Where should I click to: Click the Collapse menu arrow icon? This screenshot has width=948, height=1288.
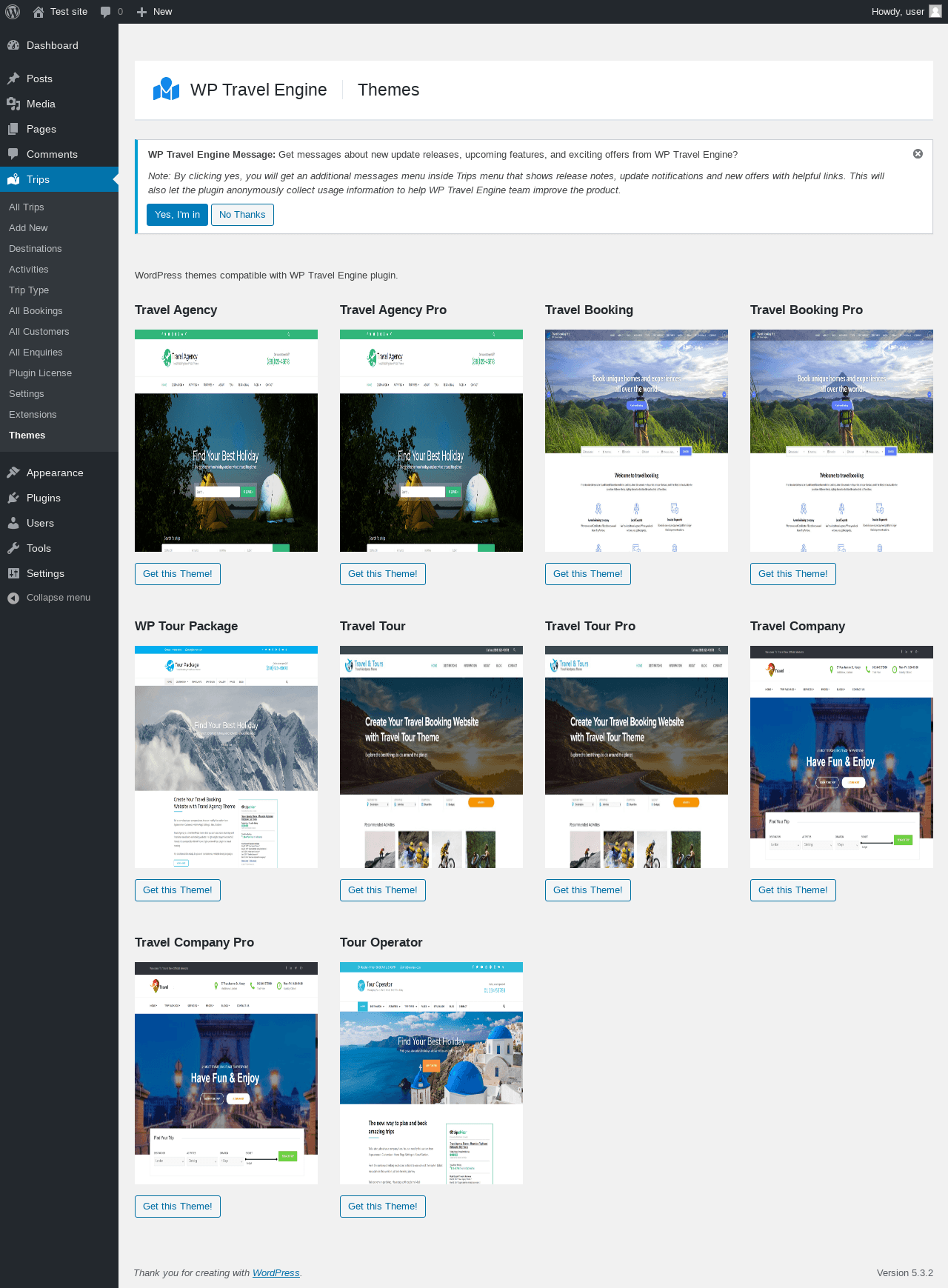pyautogui.click(x=13, y=598)
